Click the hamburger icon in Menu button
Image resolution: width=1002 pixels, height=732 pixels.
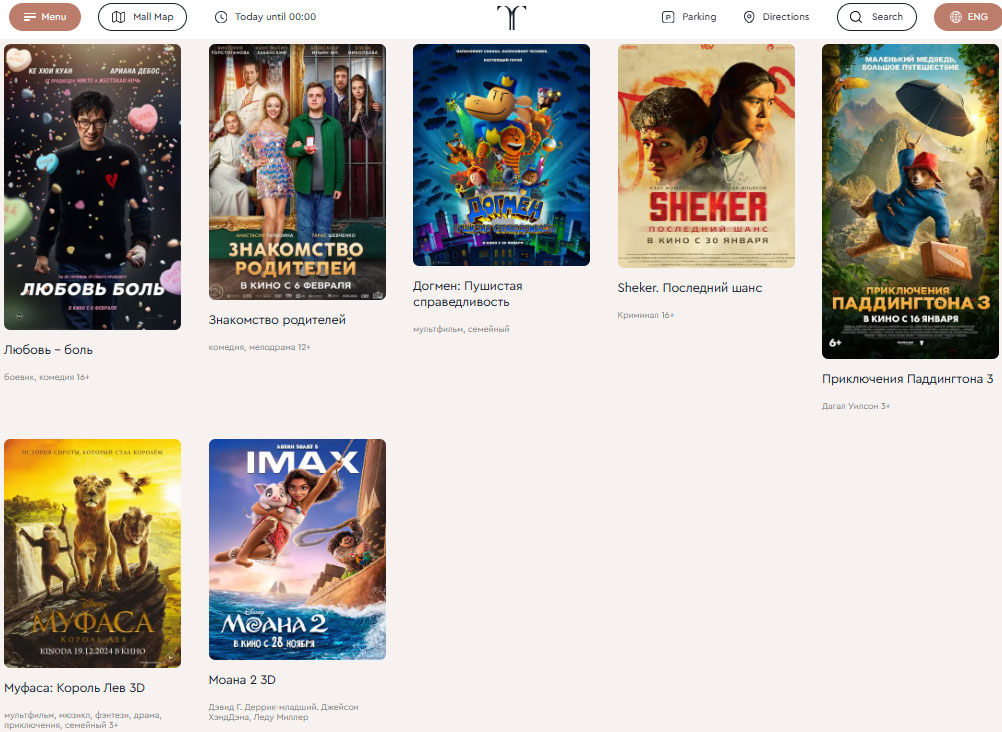tap(29, 17)
